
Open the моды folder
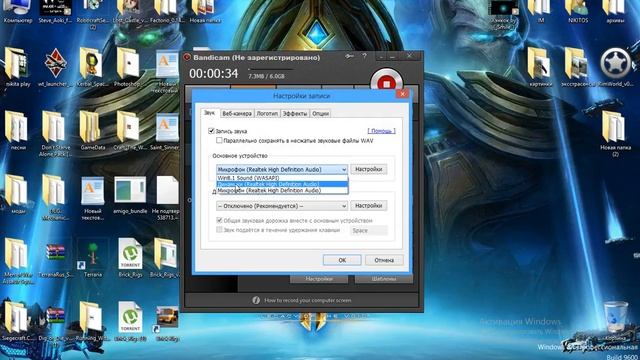click(x=17, y=195)
